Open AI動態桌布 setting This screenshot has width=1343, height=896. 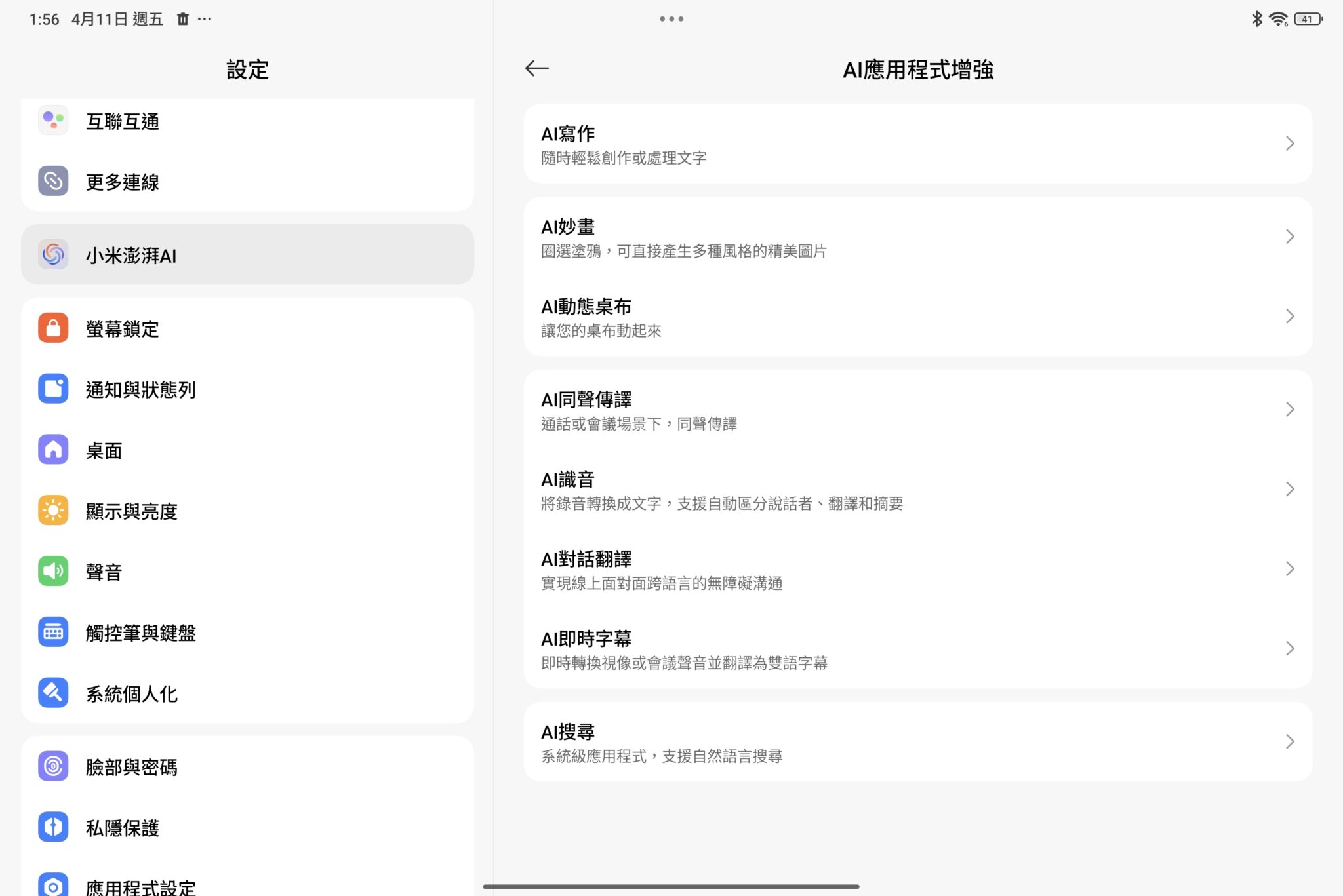pyautogui.click(x=917, y=317)
